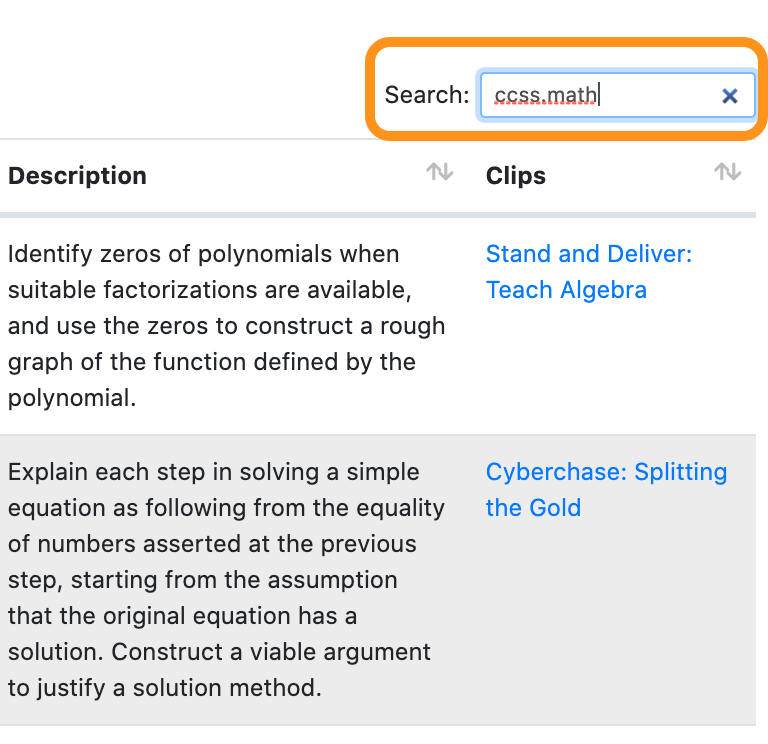
Task: Select the solving simple equation description row
Action: coord(226,580)
